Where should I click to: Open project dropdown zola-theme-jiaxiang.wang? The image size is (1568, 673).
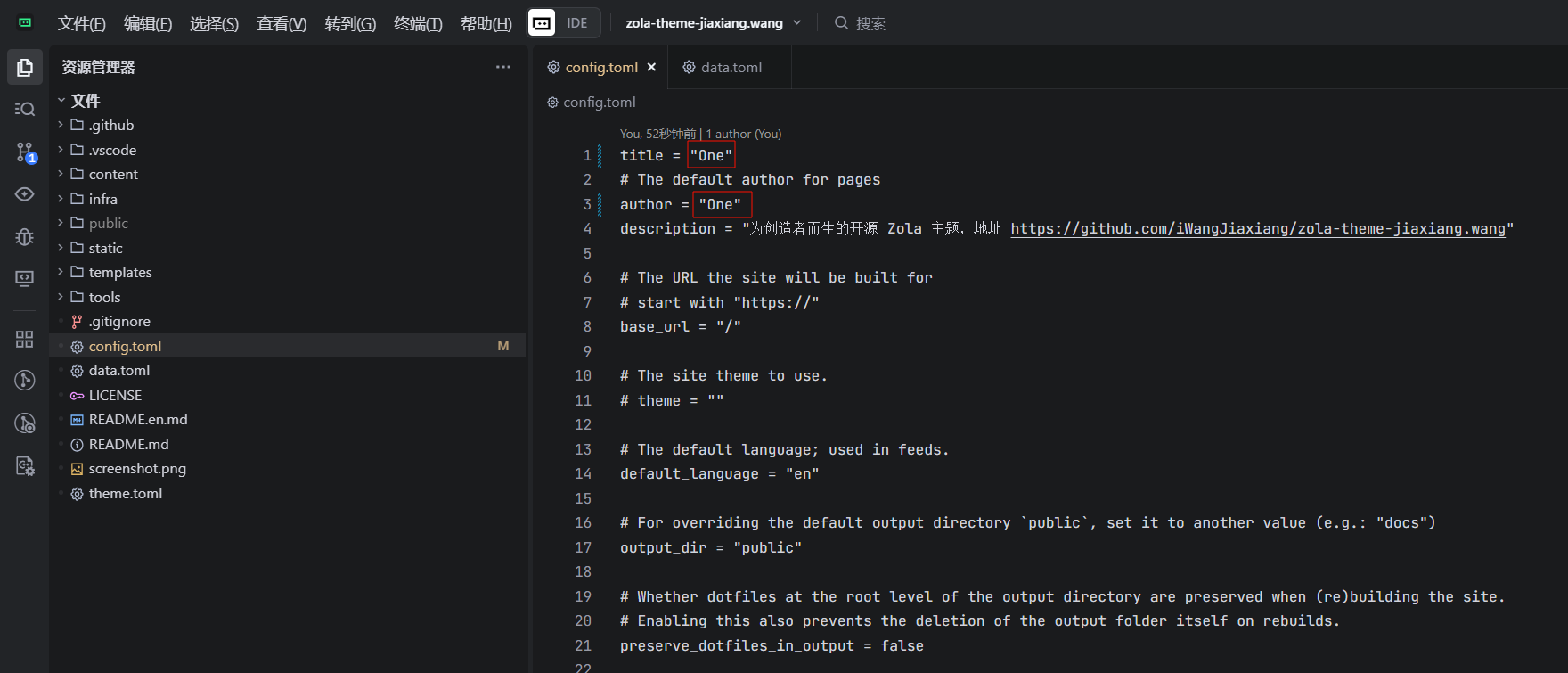coord(714,22)
